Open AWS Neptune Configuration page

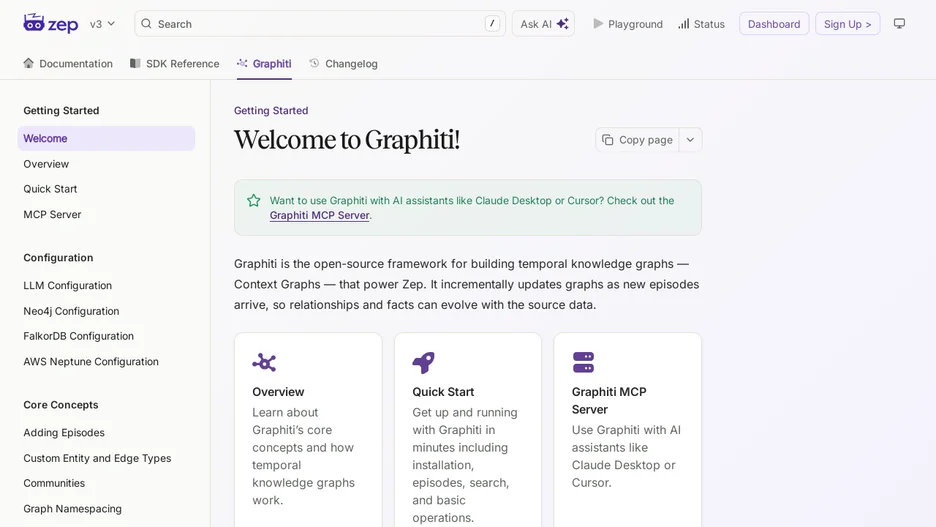[x=106, y=362]
